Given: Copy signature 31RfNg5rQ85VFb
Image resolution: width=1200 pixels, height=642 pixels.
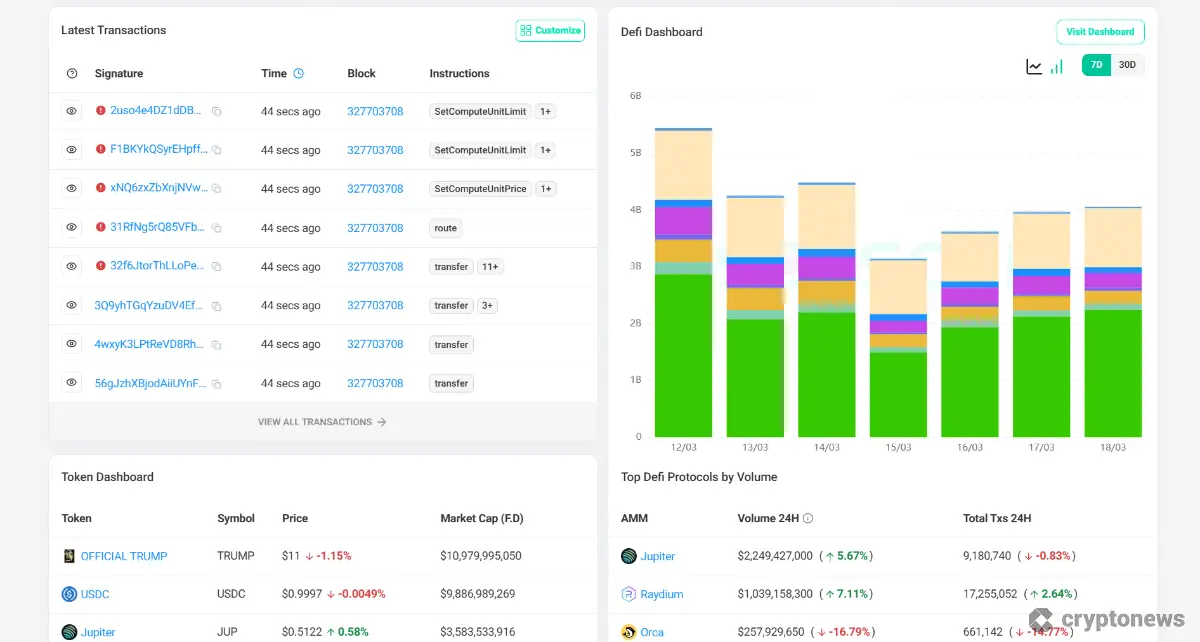Looking at the screenshot, I should [x=216, y=228].
